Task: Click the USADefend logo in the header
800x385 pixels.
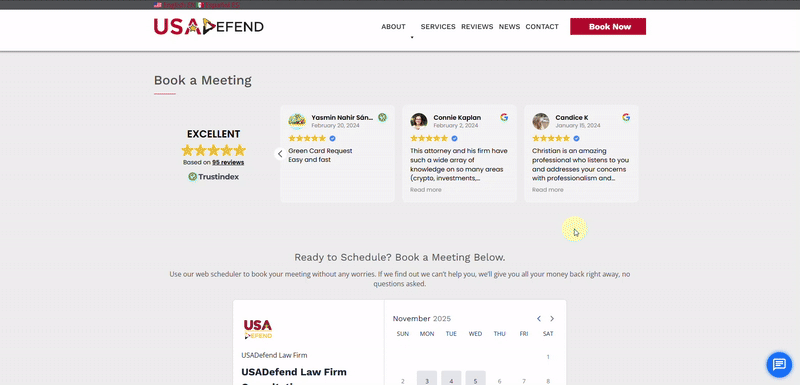Action: tap(209, 27)
